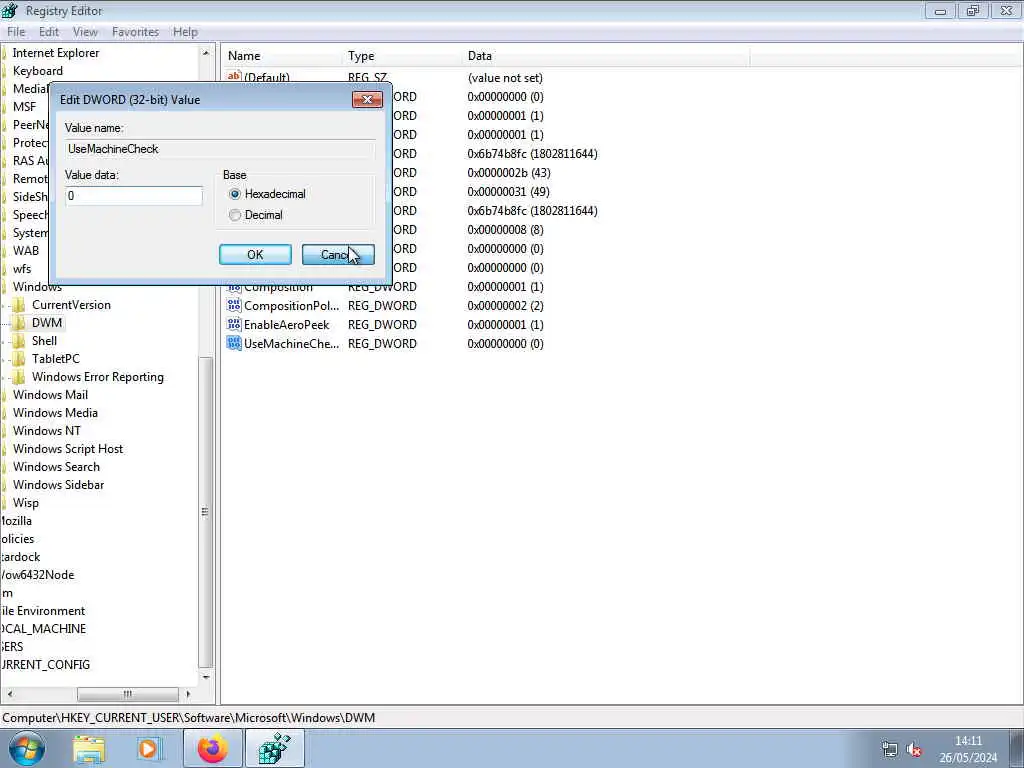Viewport: 1024px width, 768px height.
Task: Click the 0x0000002b (43) data cell
Action: [509, 173]
